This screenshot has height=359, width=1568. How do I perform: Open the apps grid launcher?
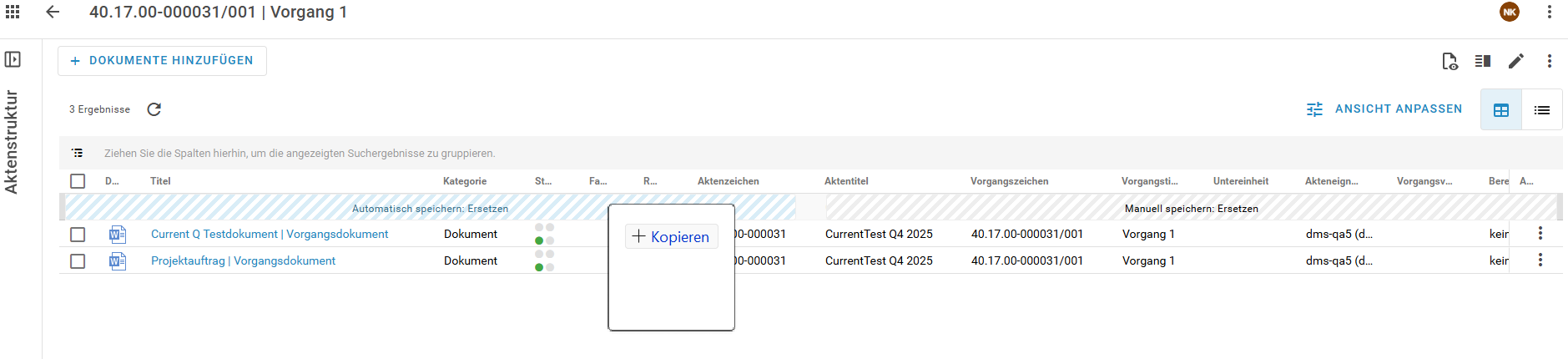(13, 12)
